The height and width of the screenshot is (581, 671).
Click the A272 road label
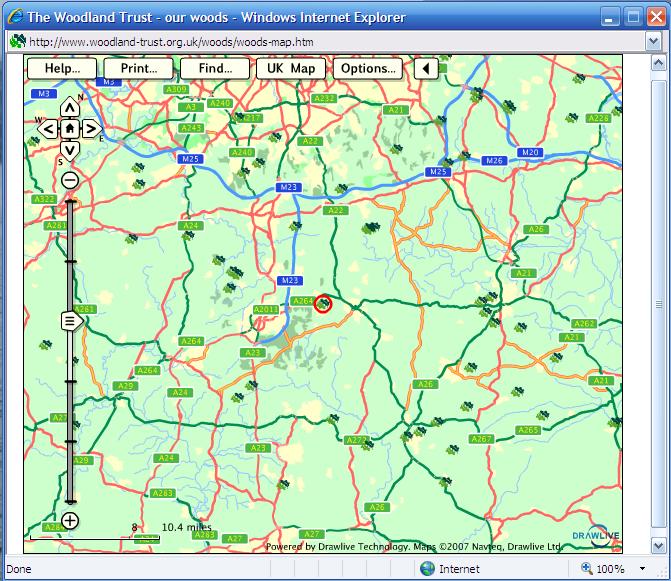(x=356, y=440)
